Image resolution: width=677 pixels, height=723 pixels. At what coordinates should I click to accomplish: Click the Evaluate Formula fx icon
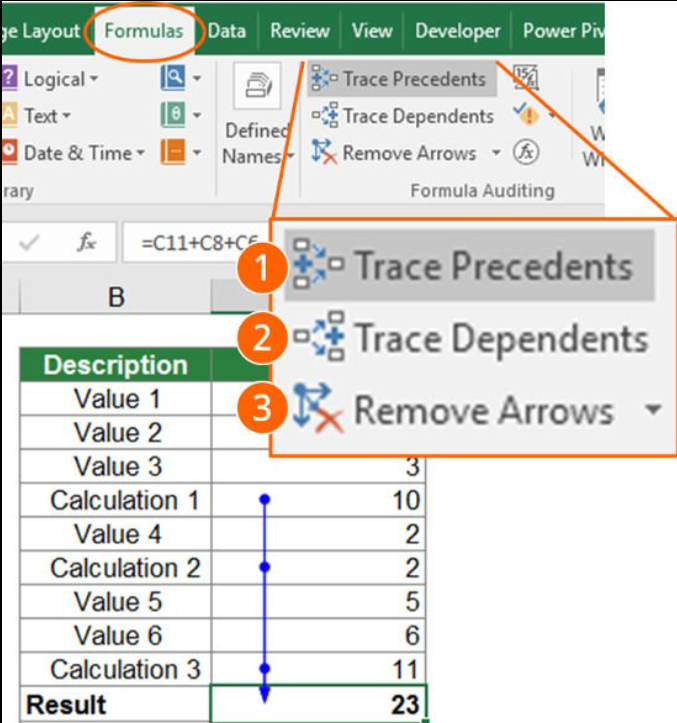526,152
